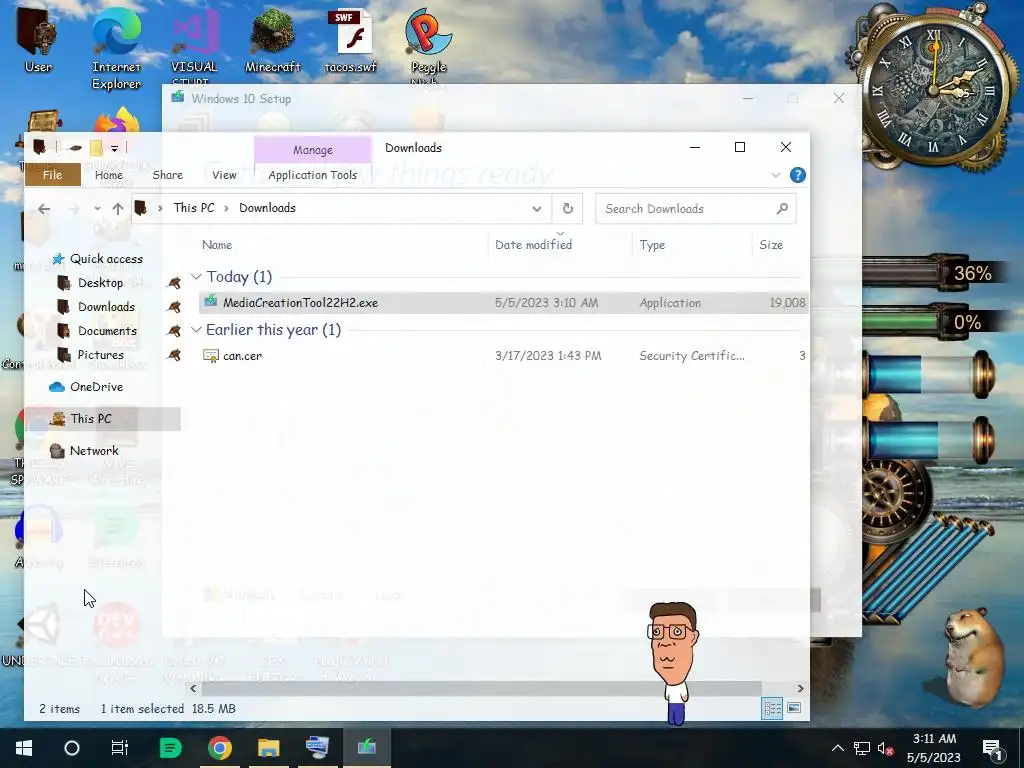Open the recent locations dropdown
Screen dimensions: 1024x768
(x=97, y=209)
